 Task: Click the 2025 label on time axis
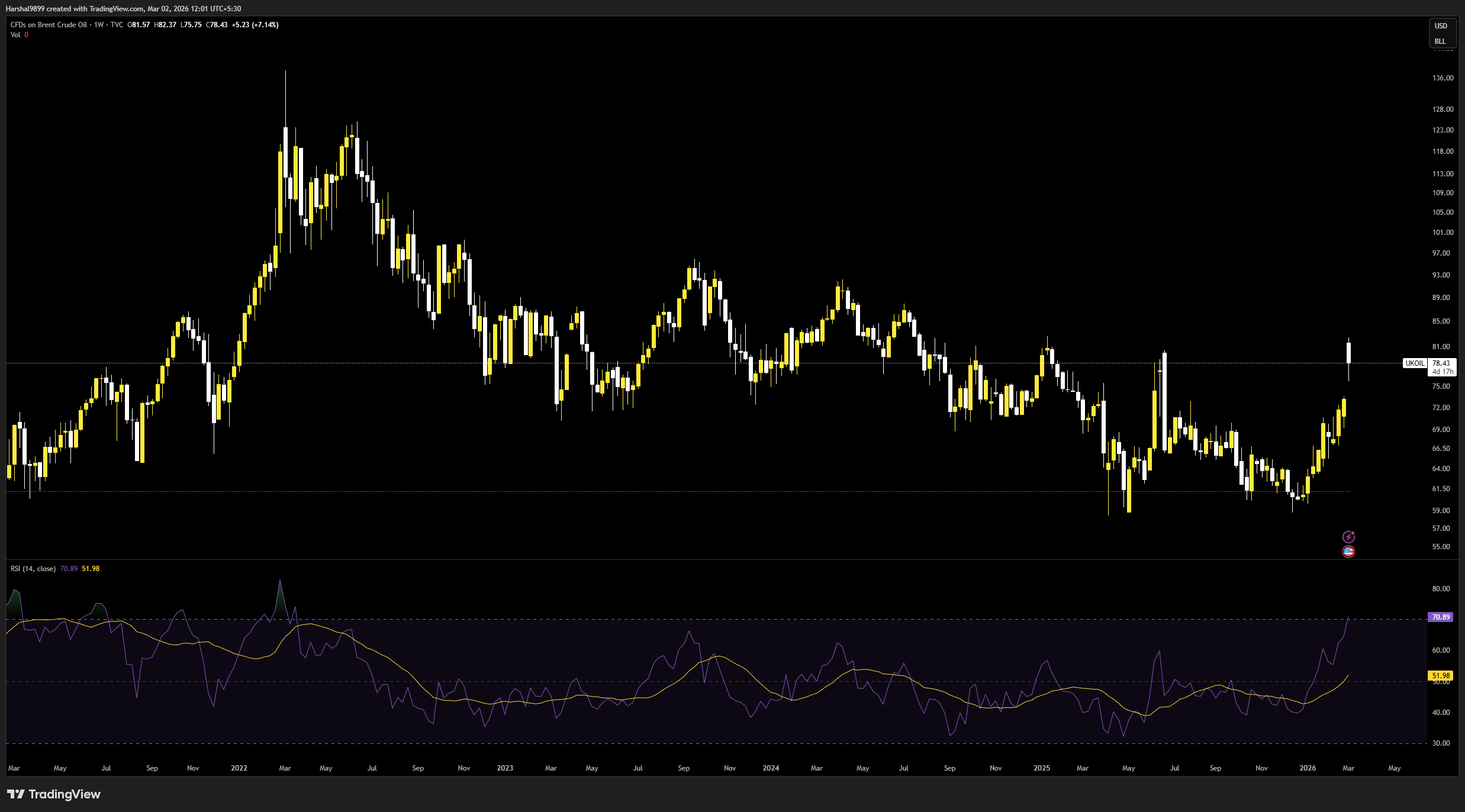pyautogui.click(x=1042, y=768)
